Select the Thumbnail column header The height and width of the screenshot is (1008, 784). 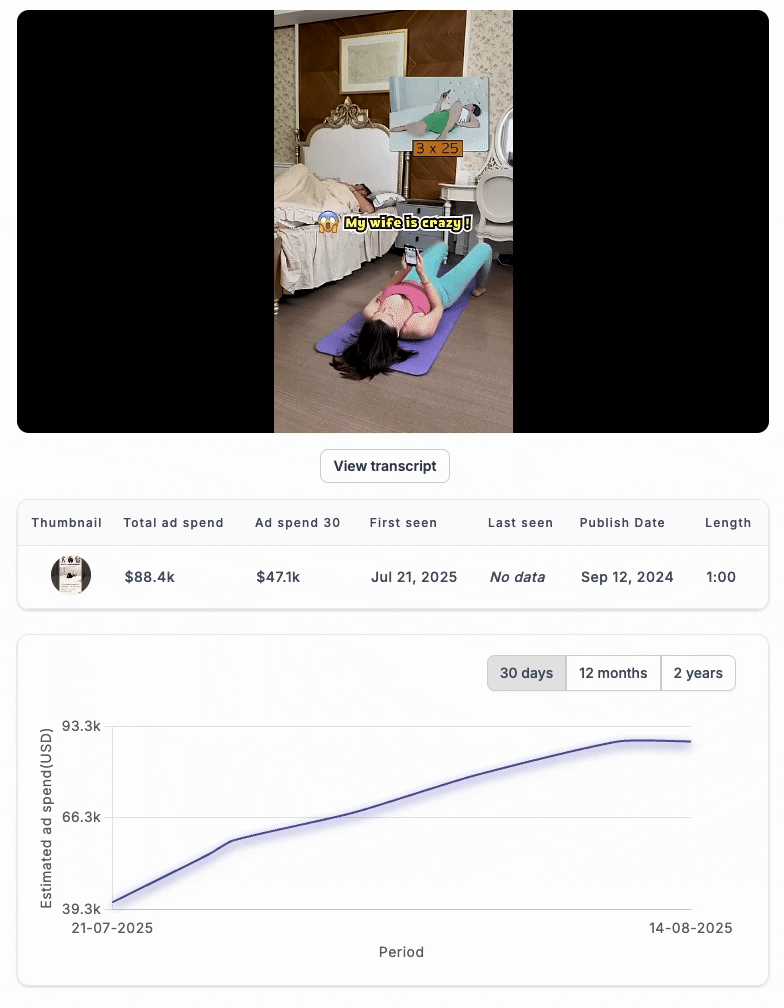[66, 523]
